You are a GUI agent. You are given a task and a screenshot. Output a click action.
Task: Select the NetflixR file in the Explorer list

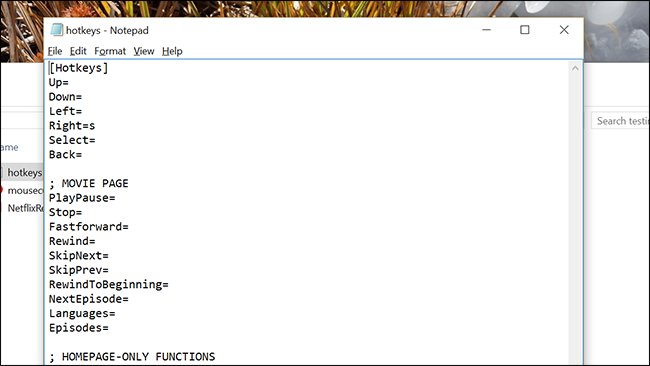(x=23, y=208)
